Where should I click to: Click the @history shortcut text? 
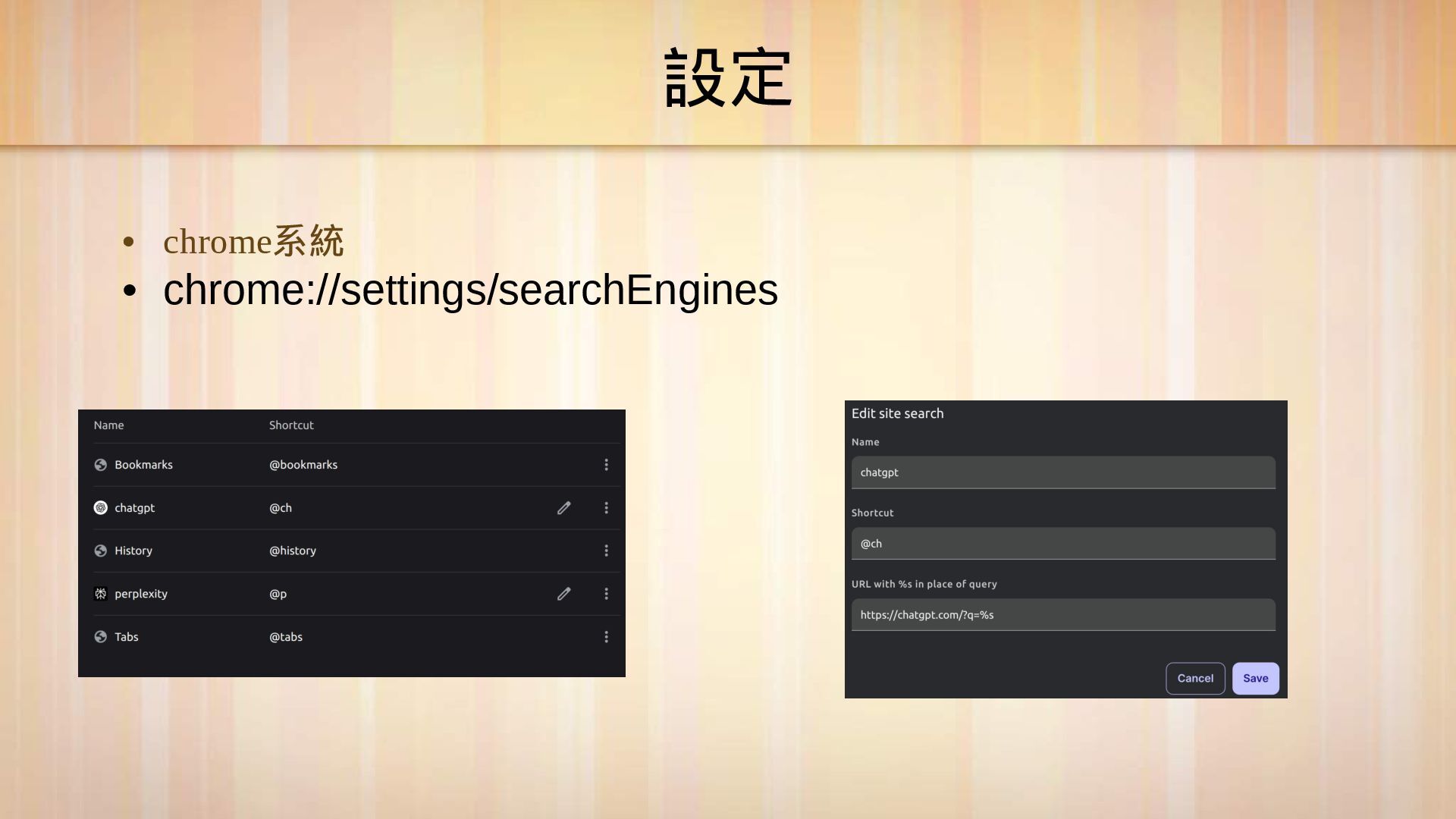(x=293, y=551)
